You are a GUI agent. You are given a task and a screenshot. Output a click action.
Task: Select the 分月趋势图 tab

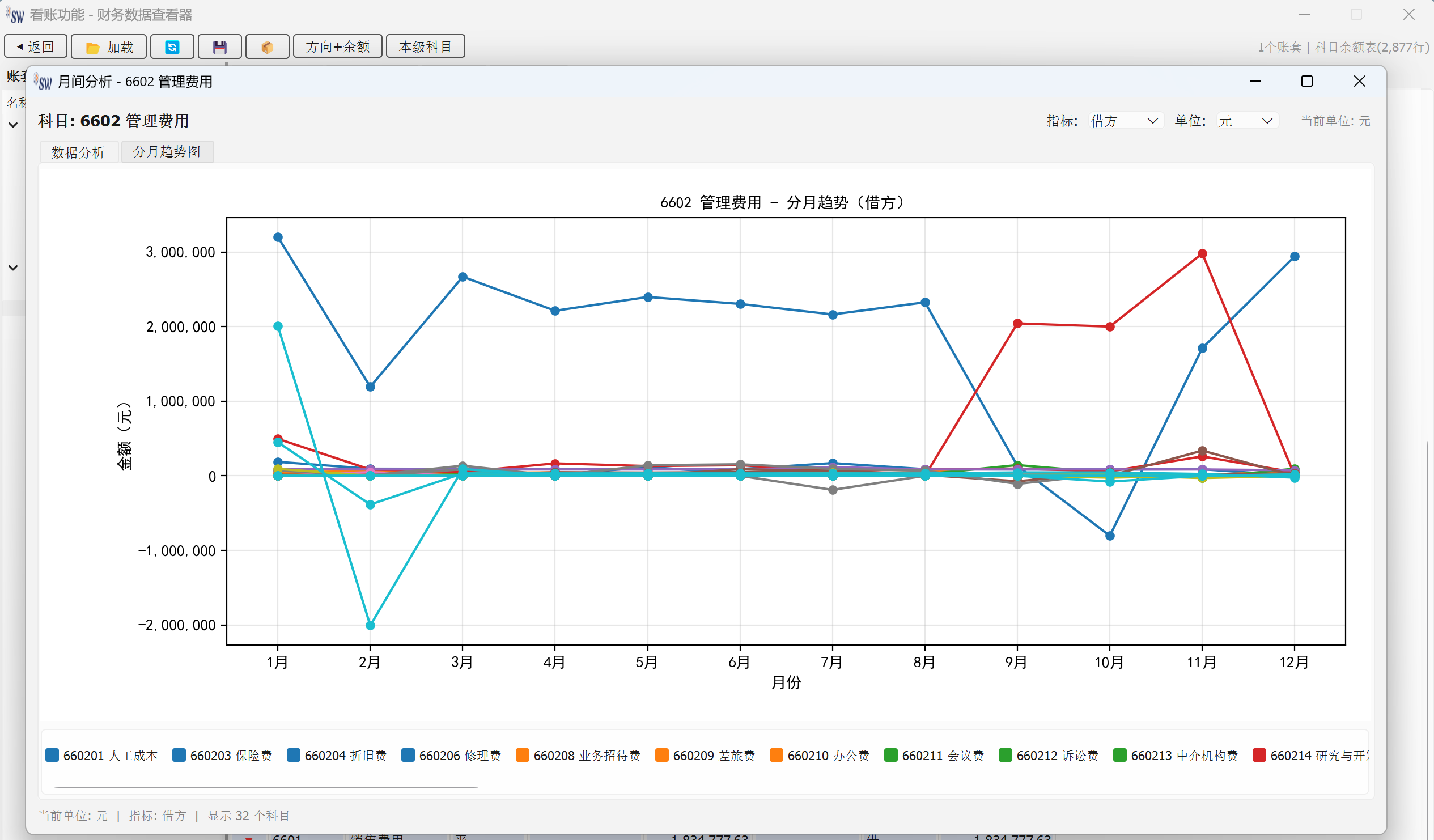(x=167, y=151)
